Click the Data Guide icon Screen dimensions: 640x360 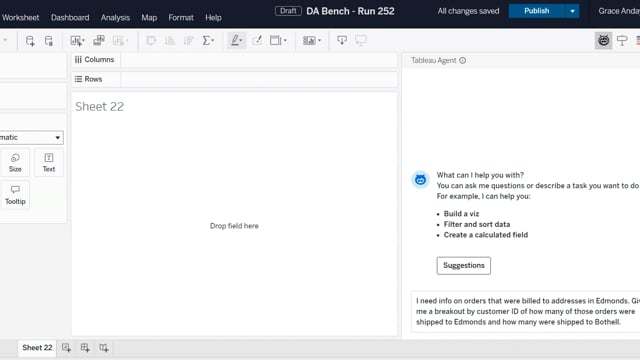(x=622, y=40)
